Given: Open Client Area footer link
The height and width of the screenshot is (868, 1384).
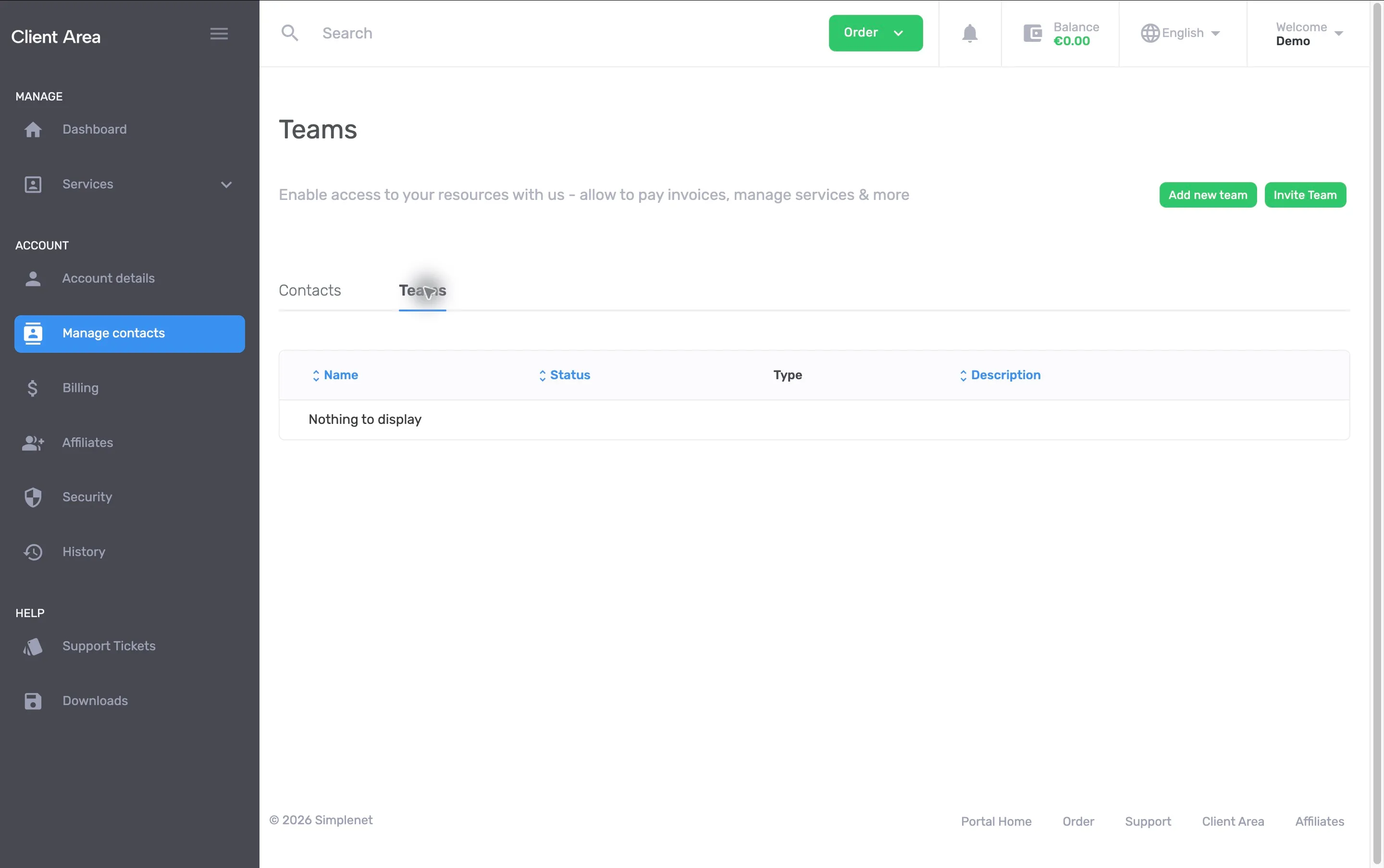Looking at the screenshot, I should 1233,821.
